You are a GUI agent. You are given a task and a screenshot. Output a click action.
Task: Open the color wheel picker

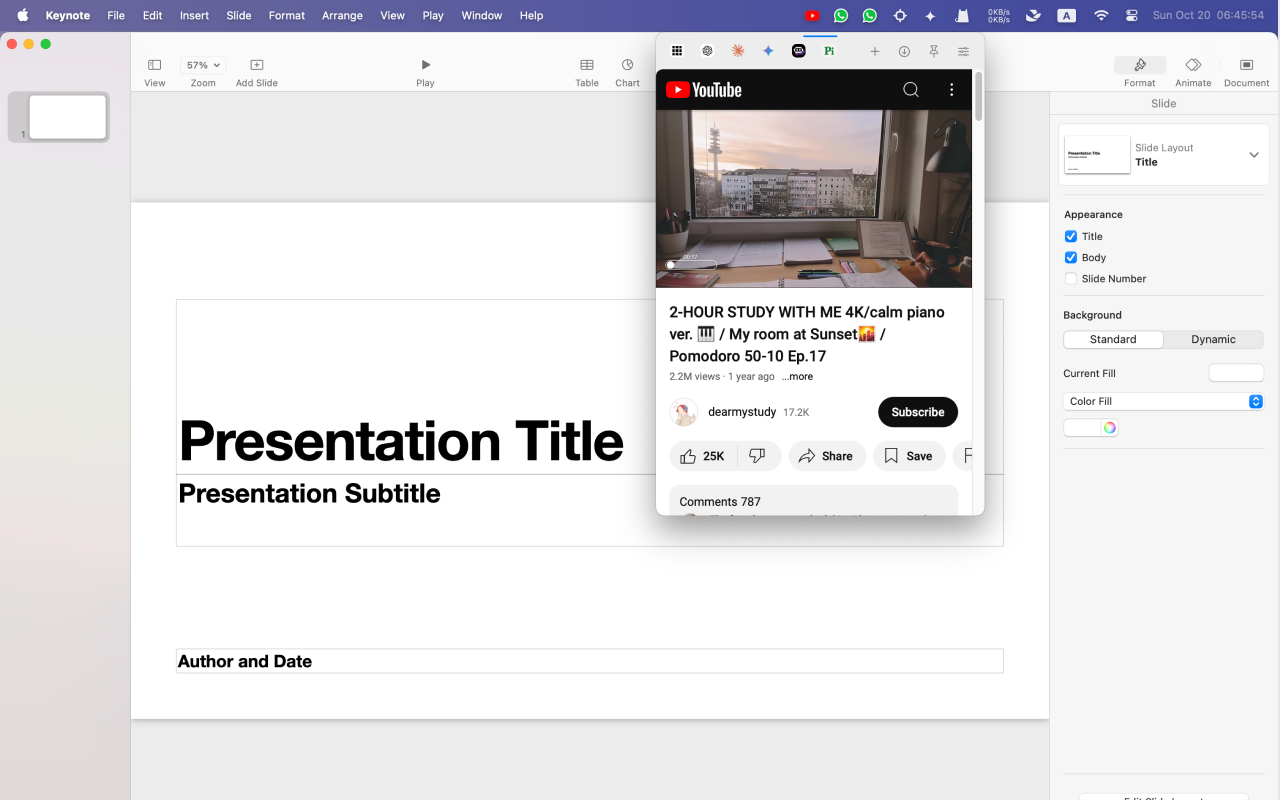(1109, 428)
